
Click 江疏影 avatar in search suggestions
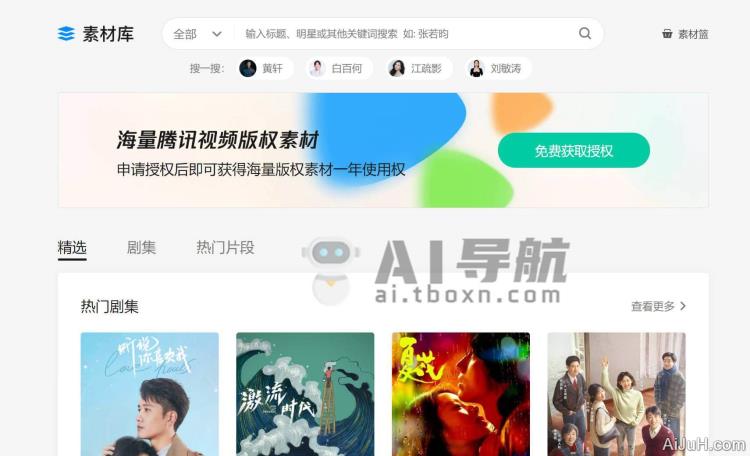coord(397,68)
